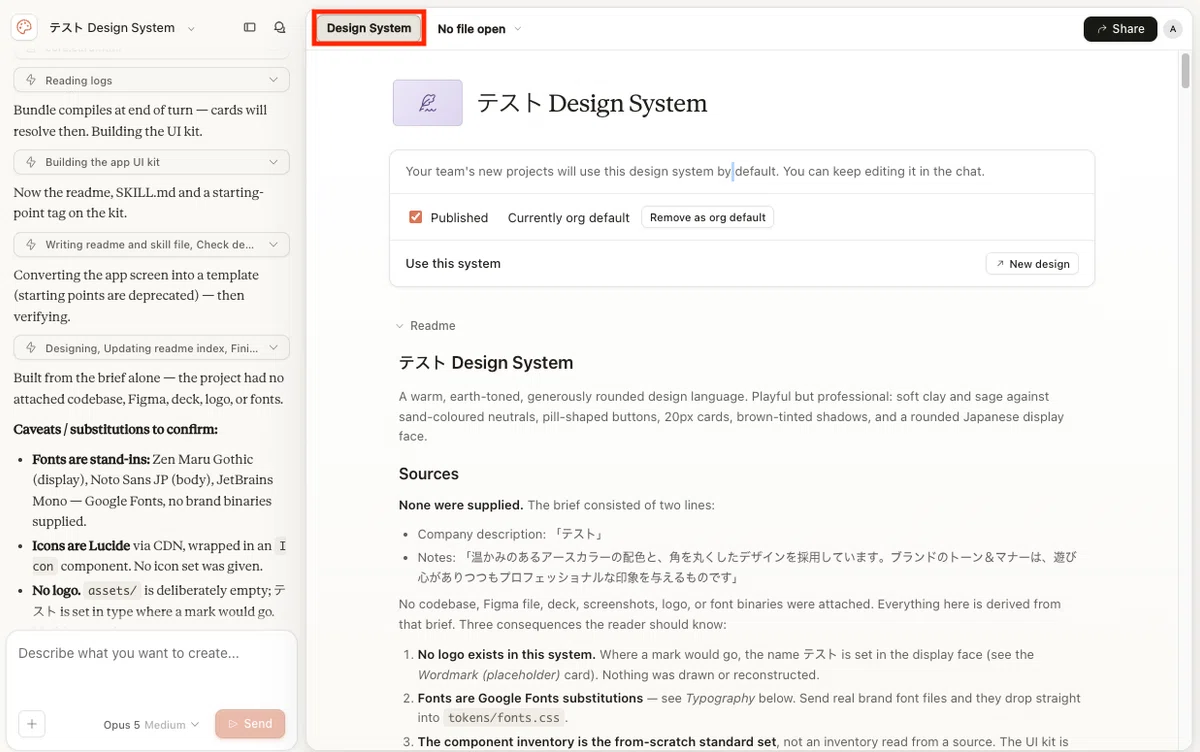This screenshot has height=752, width=1200.
Task: Click the lightning icon beside Reading logs
Action: click(32, 80)
